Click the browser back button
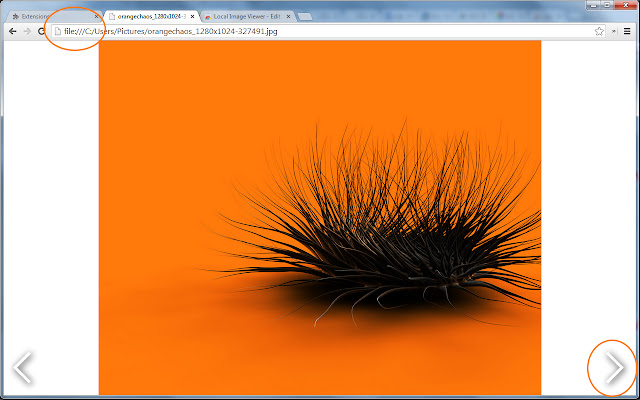 (11, 32)
